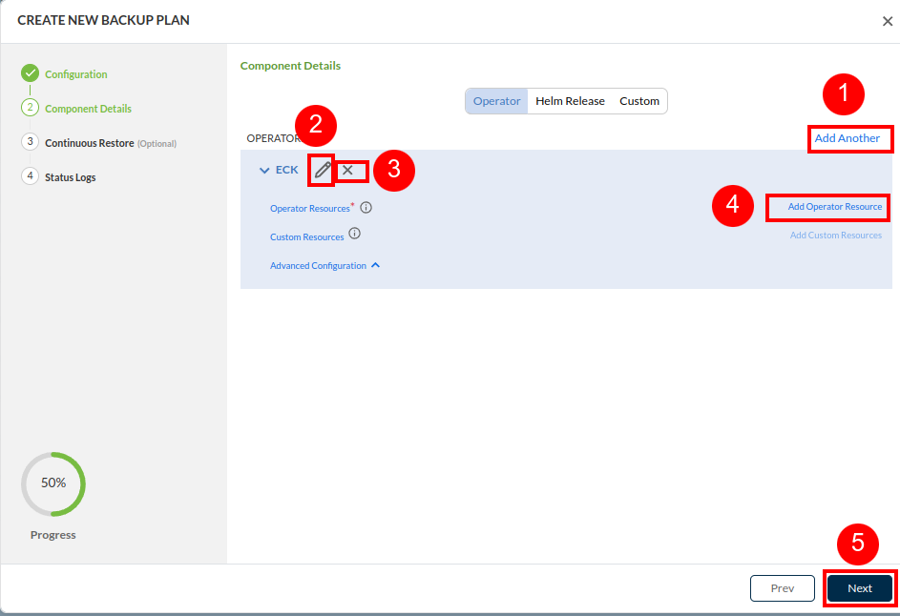Click the green checkmark Configuration step icon

click(x=30, y=74)
